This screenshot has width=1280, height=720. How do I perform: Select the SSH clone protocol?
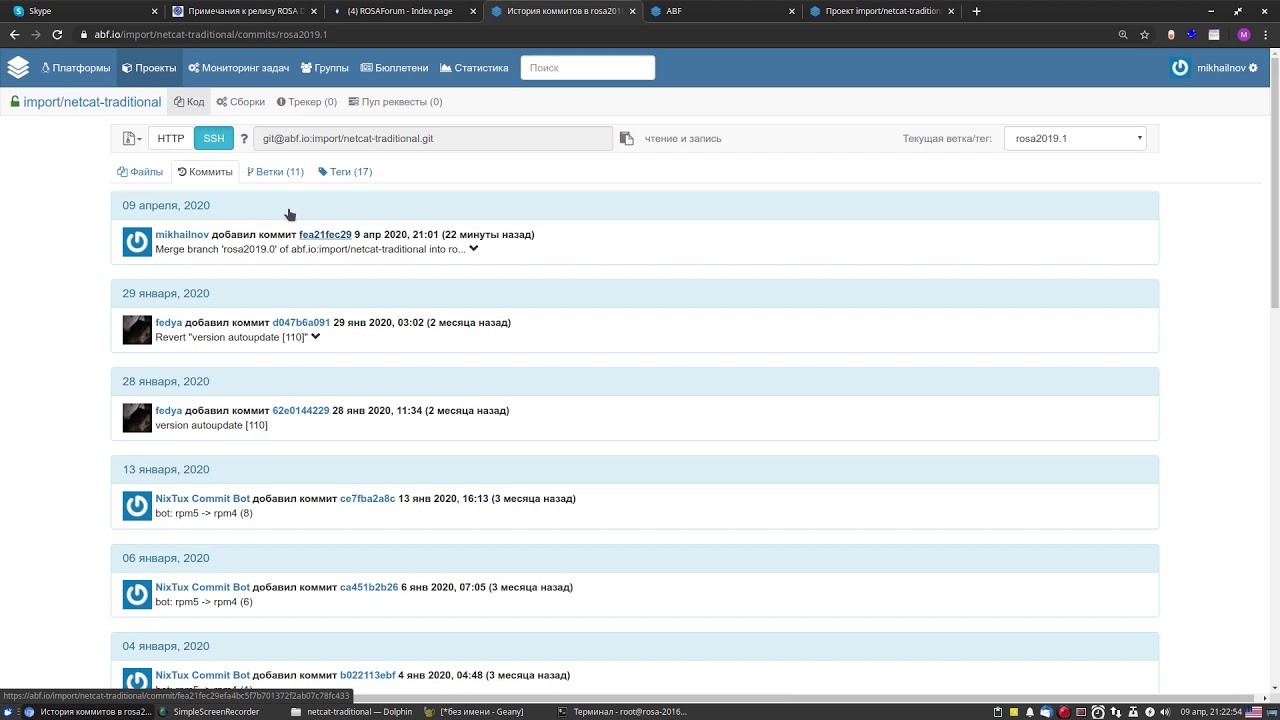coord(214,139)
